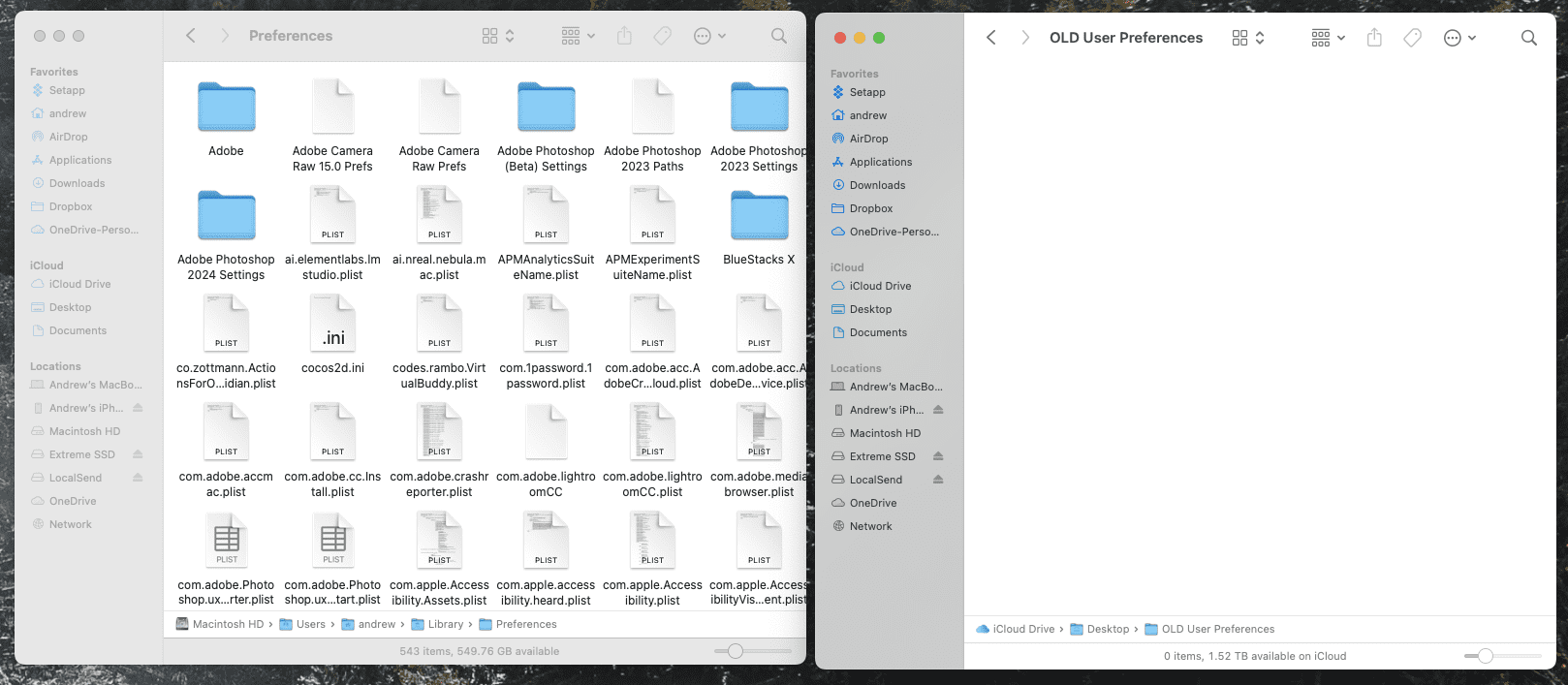Image resolution: width=1568 pixels, height=685 pixels.
Task: Click iCloud Drive in right window path bar
Action: pyautogui.click(x=1016, y=629)
